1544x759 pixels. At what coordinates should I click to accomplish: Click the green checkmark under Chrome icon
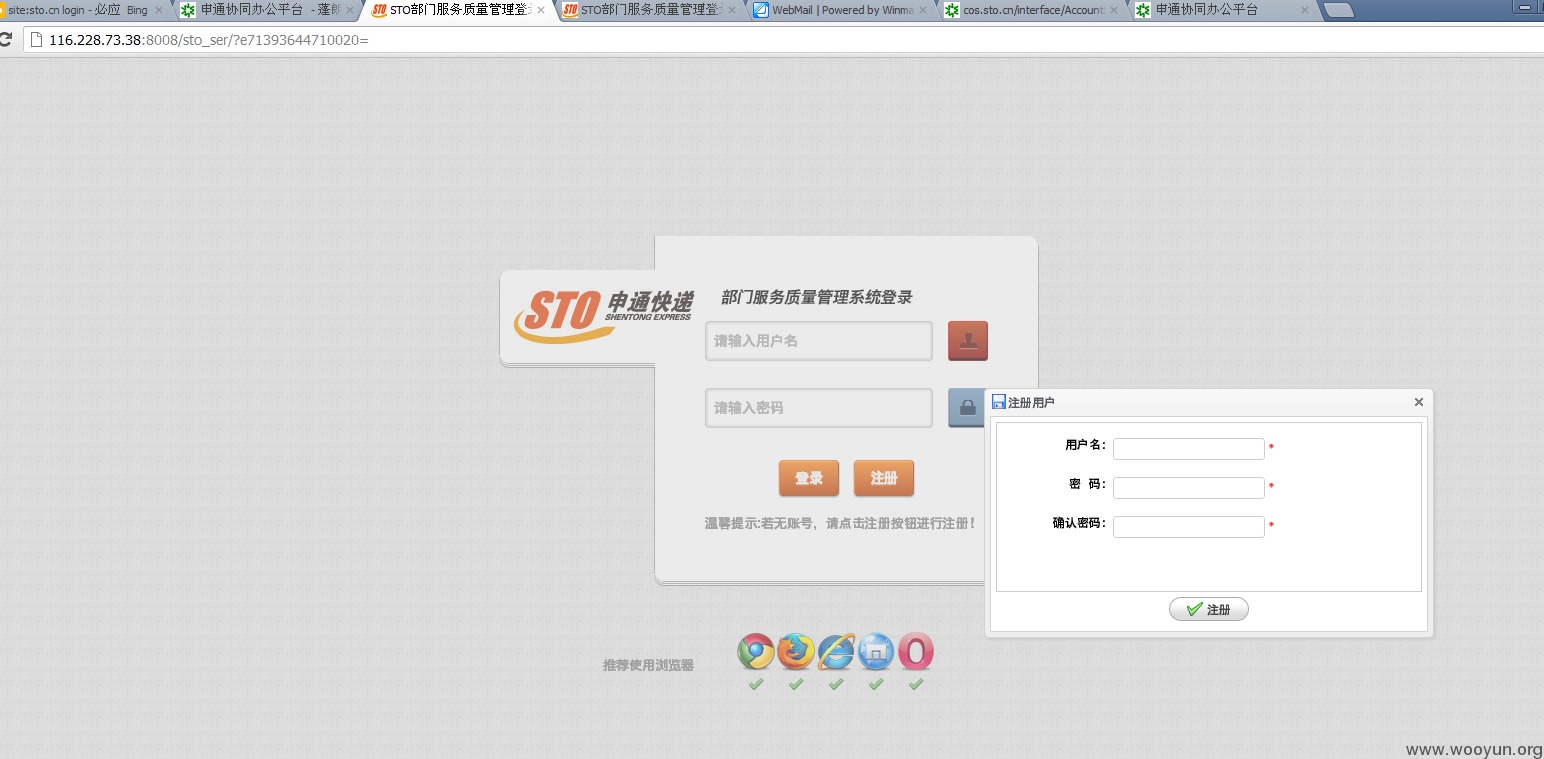pyautogui.click(x=756, y=684)
